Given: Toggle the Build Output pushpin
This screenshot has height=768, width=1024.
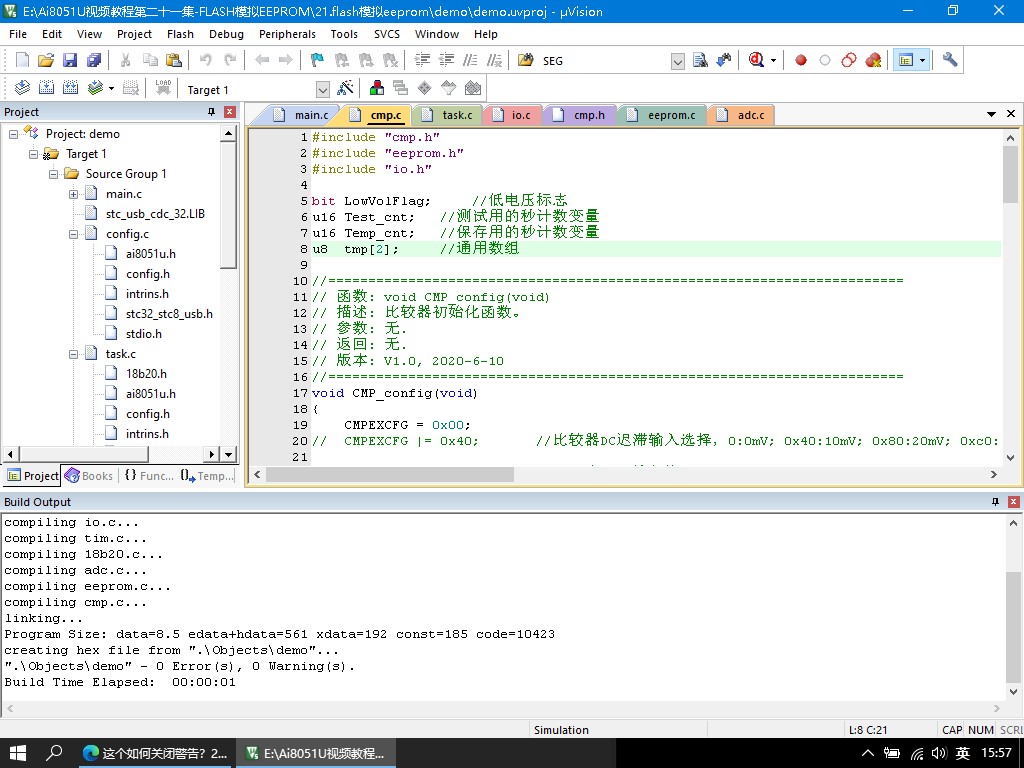Looking at the screenshot, I should tap(995, 502).
